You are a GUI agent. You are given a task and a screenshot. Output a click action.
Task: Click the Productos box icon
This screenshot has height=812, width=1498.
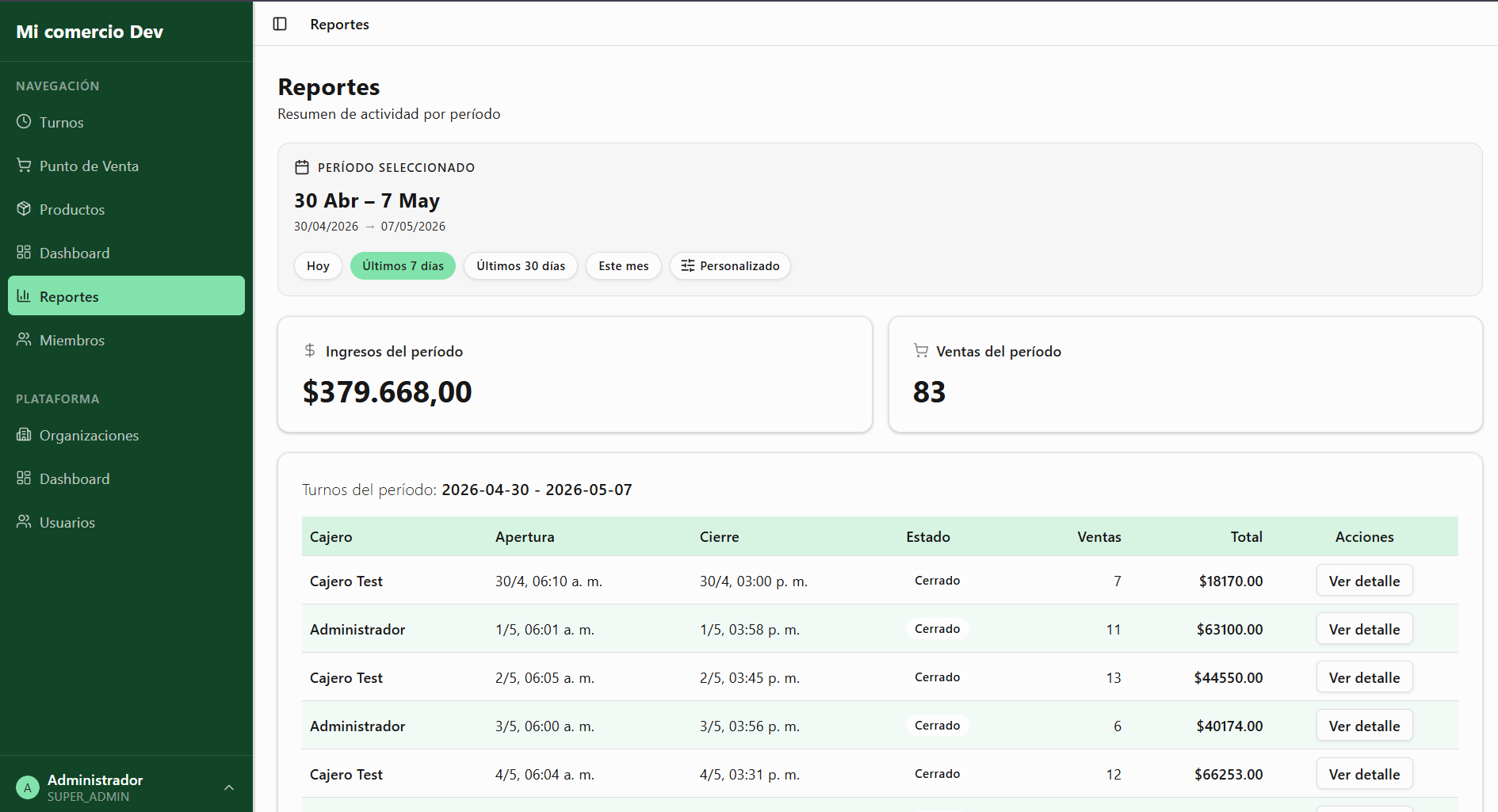pos(24,209)
